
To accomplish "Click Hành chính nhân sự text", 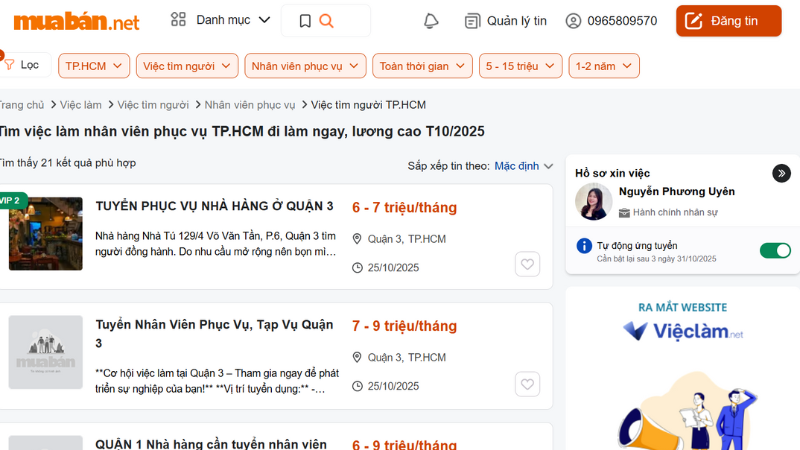I will point(675,212).
